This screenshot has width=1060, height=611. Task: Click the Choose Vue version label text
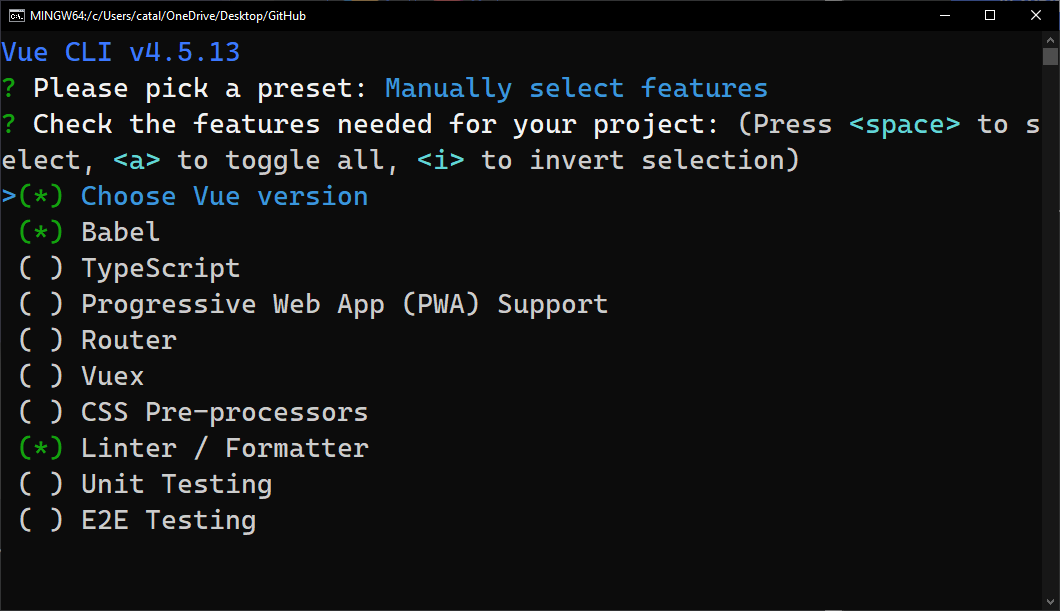pos(224,196)
